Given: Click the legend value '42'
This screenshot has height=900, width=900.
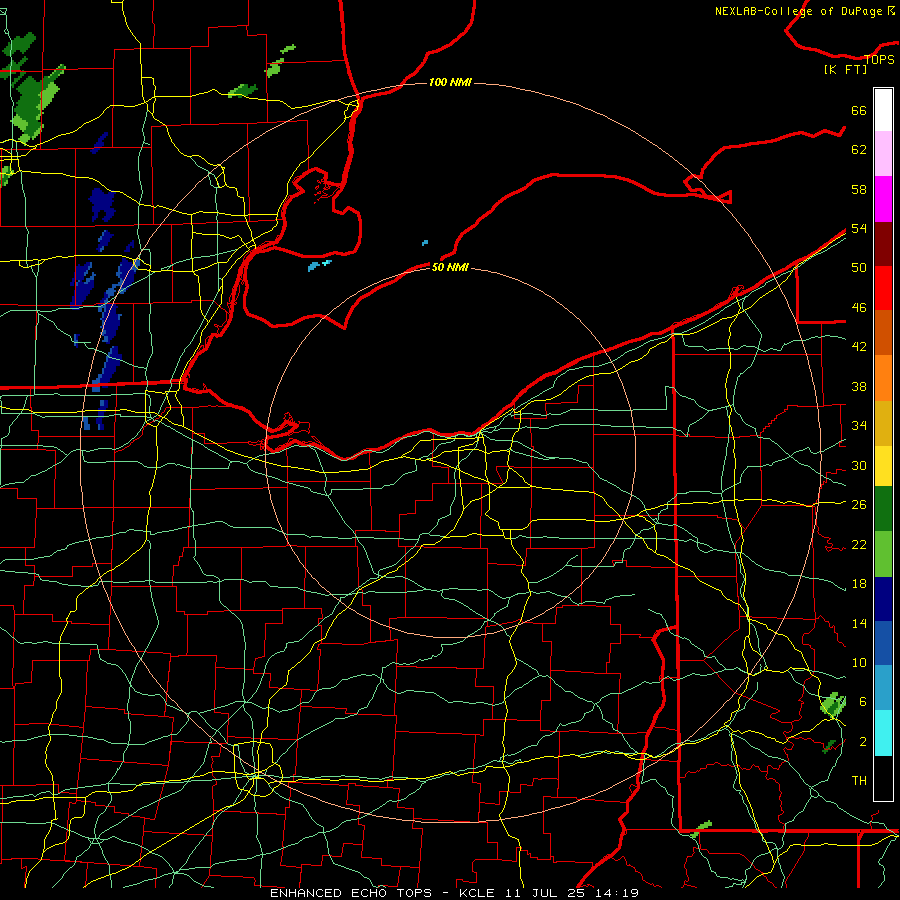Looking at the screenshot, I should pyautogui.click(x=859, y=346).
